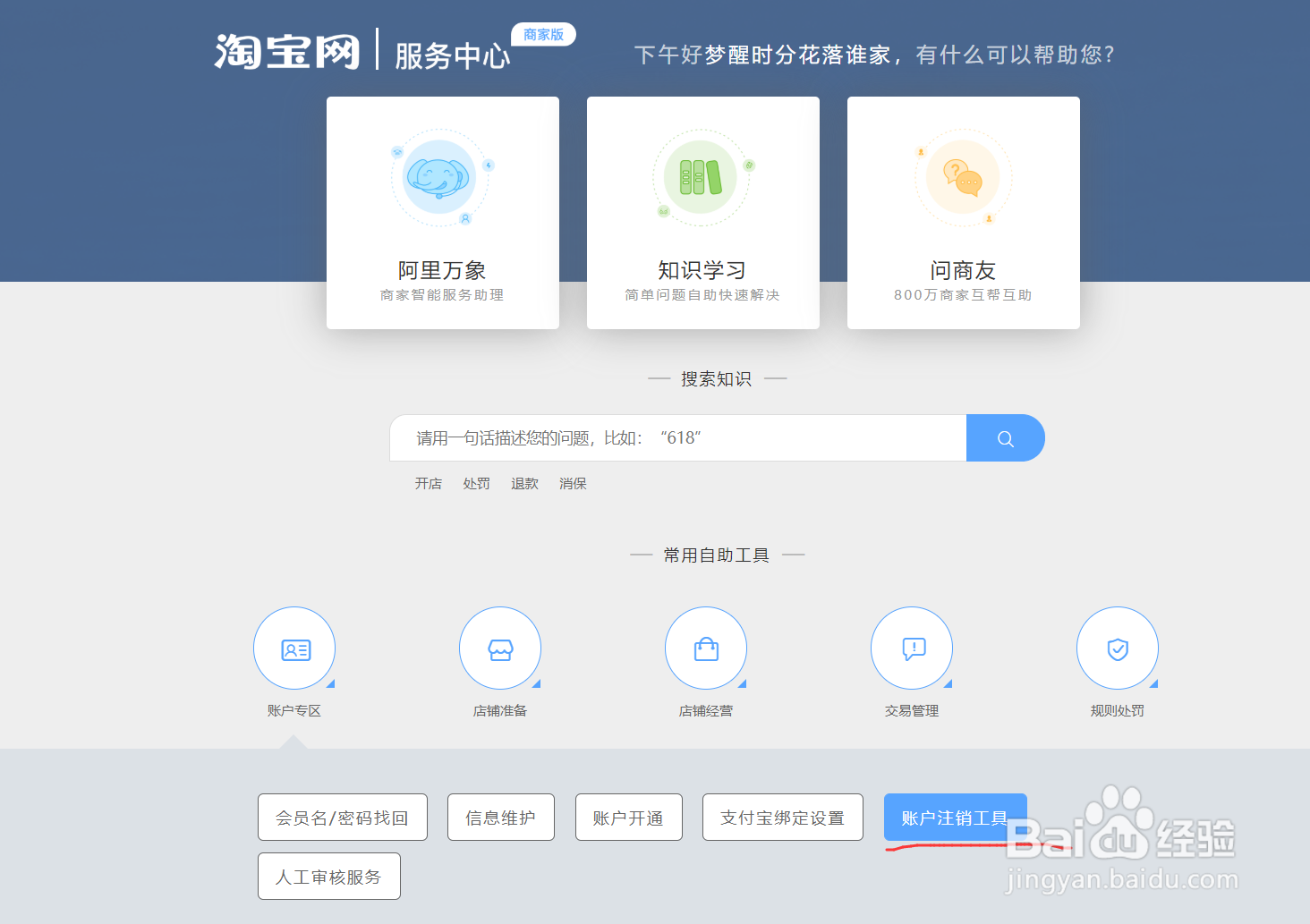Click the 账户专区 label

294,711
